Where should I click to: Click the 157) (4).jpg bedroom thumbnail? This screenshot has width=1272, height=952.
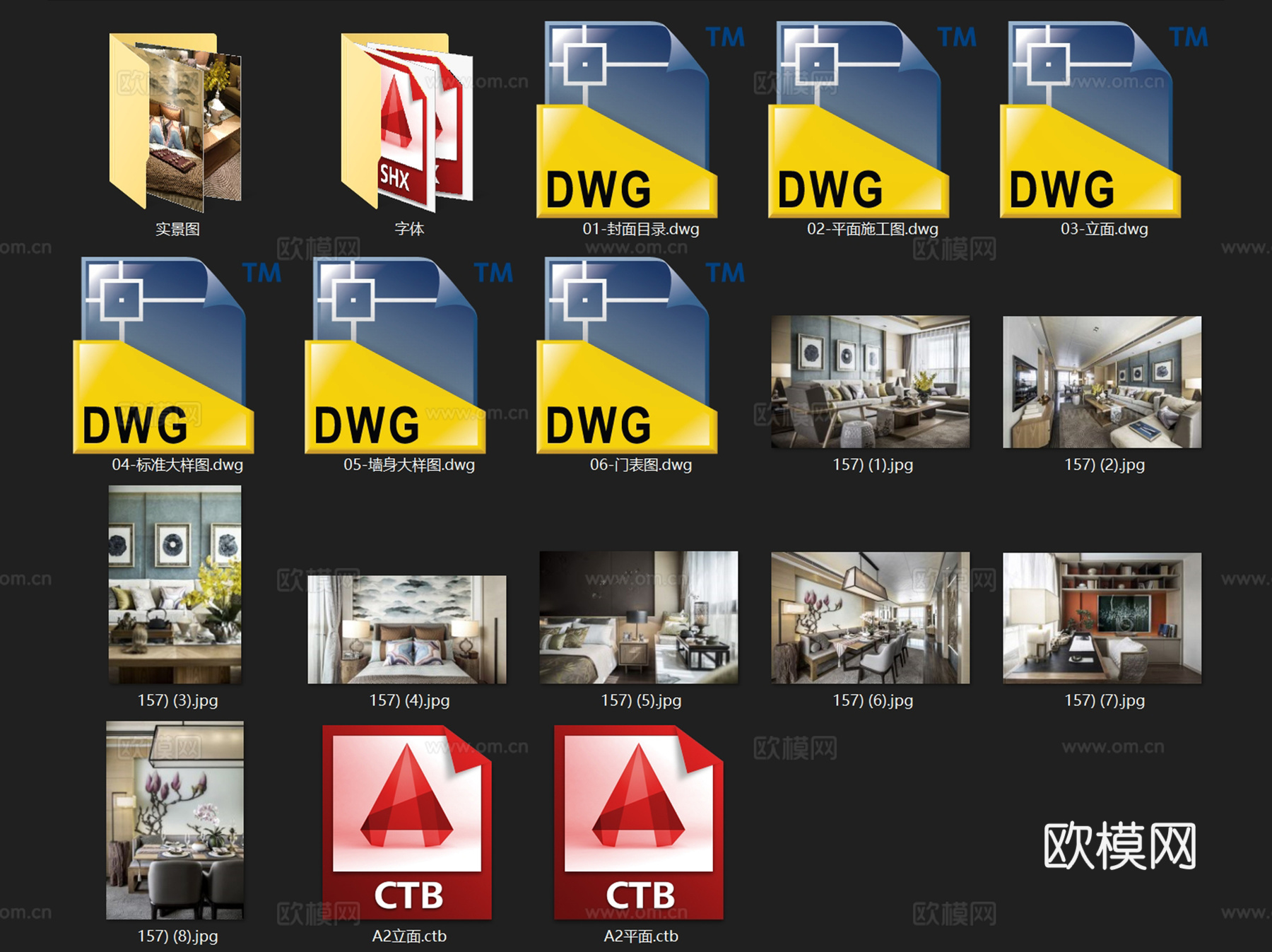point(407,630)
